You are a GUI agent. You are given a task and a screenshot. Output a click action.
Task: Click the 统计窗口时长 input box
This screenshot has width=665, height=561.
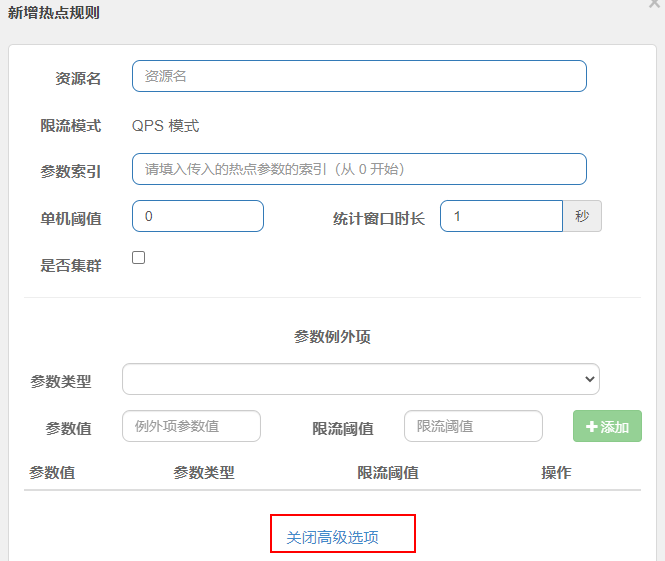click(x=501, y=216)
